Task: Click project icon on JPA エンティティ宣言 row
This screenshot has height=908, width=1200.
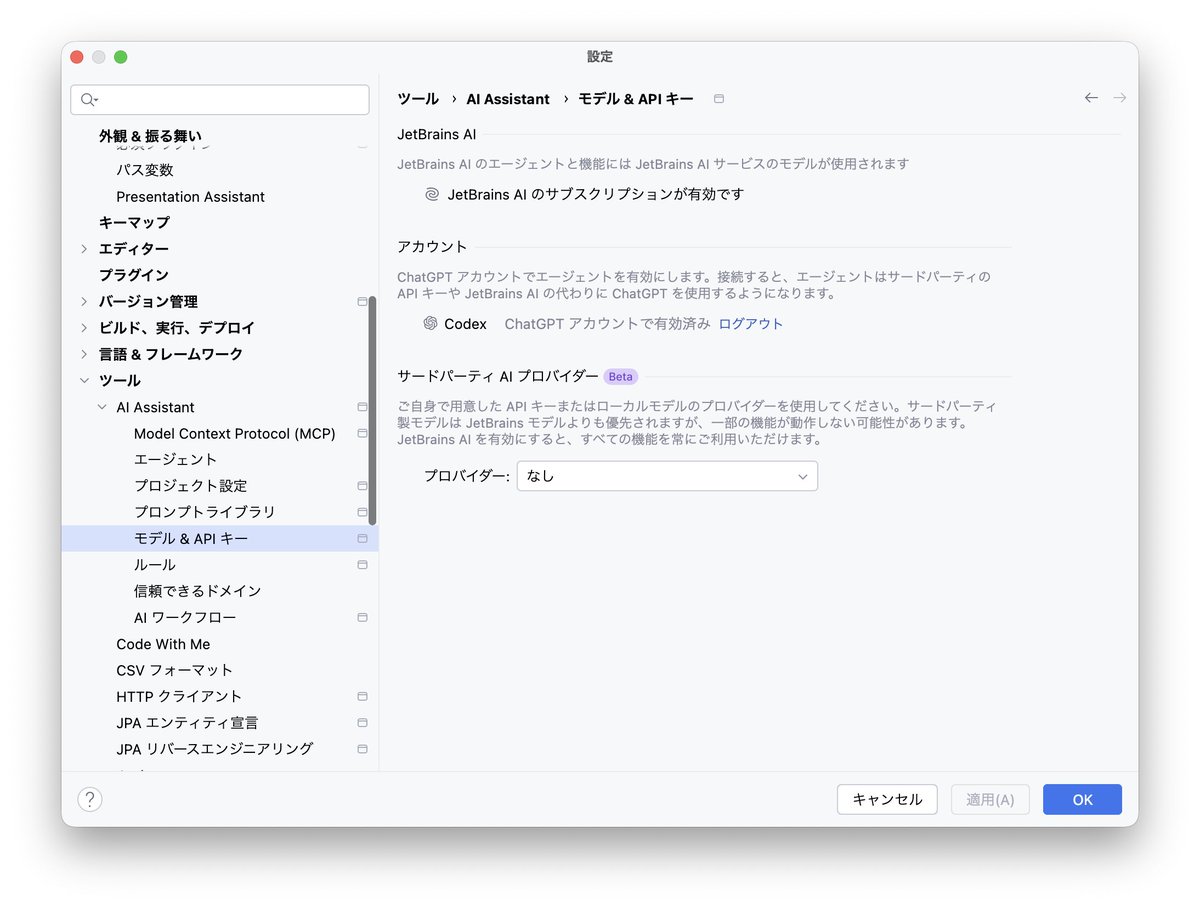Action: tap(362, 722)
